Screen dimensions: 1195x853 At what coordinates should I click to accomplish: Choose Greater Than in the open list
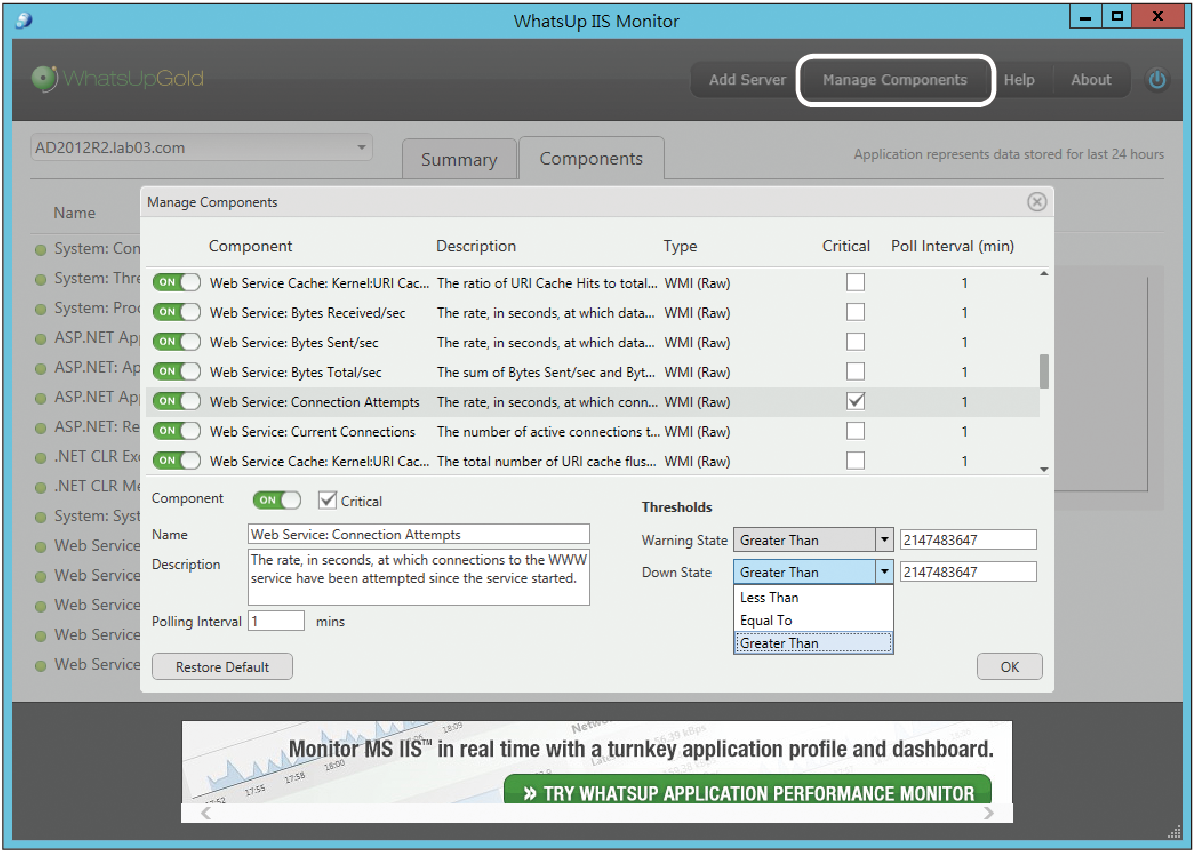click(812, 643)
